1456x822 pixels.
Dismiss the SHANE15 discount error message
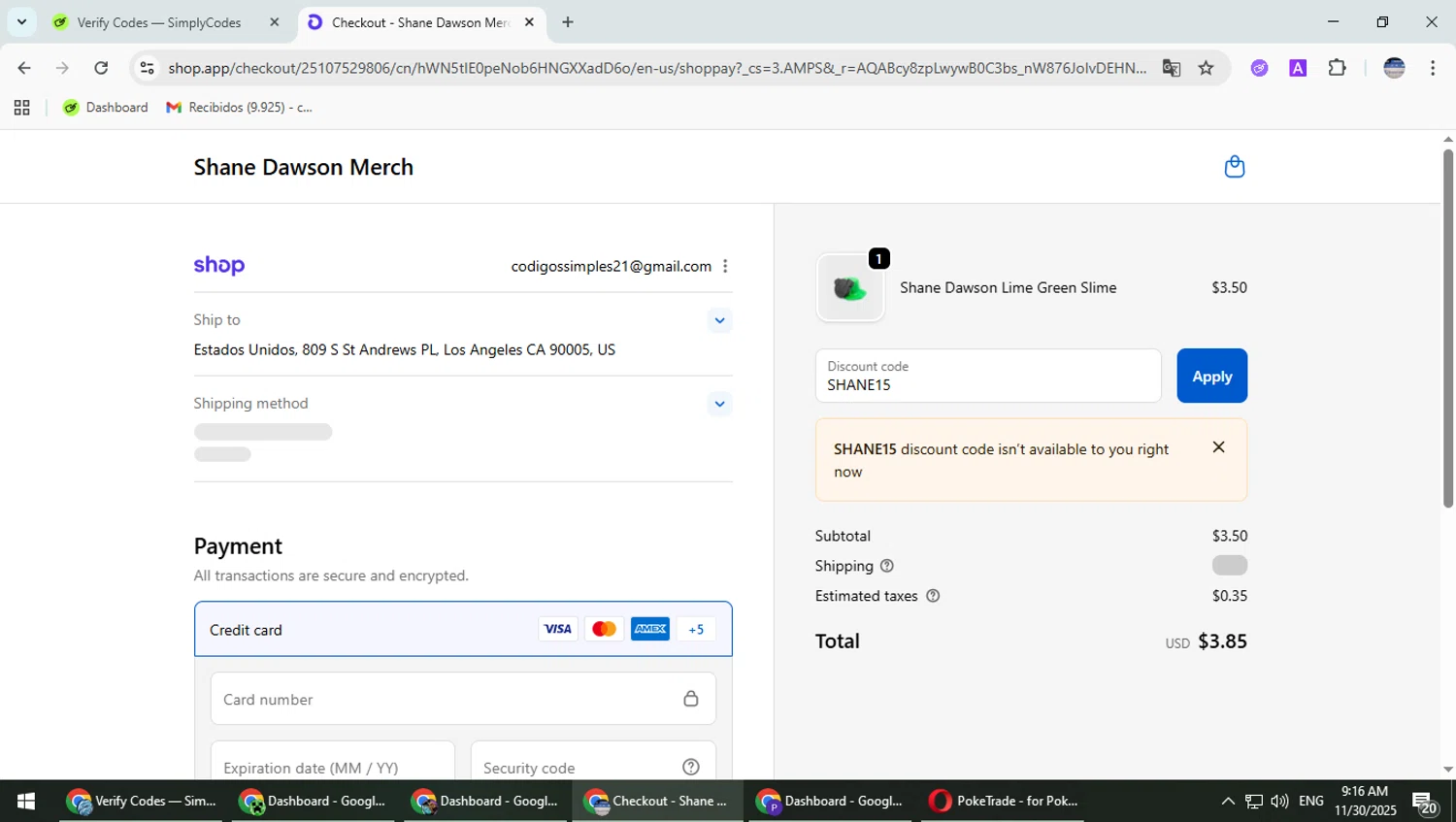pyautogui.click(x=1218, y=447)
